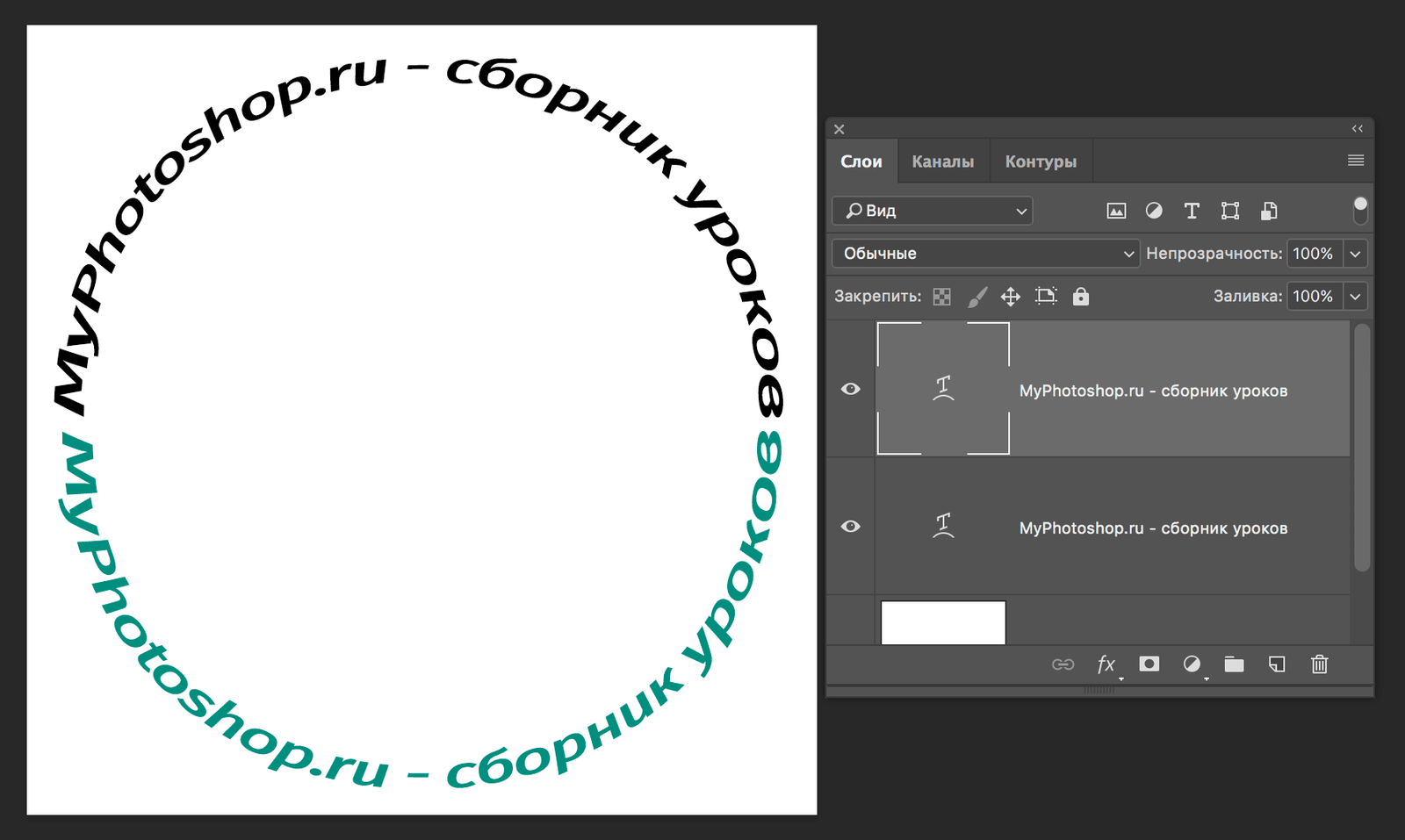1405x840 pixels.
Task: Lock transparent pixels checkerboard icon
Action: coord(941,297)
